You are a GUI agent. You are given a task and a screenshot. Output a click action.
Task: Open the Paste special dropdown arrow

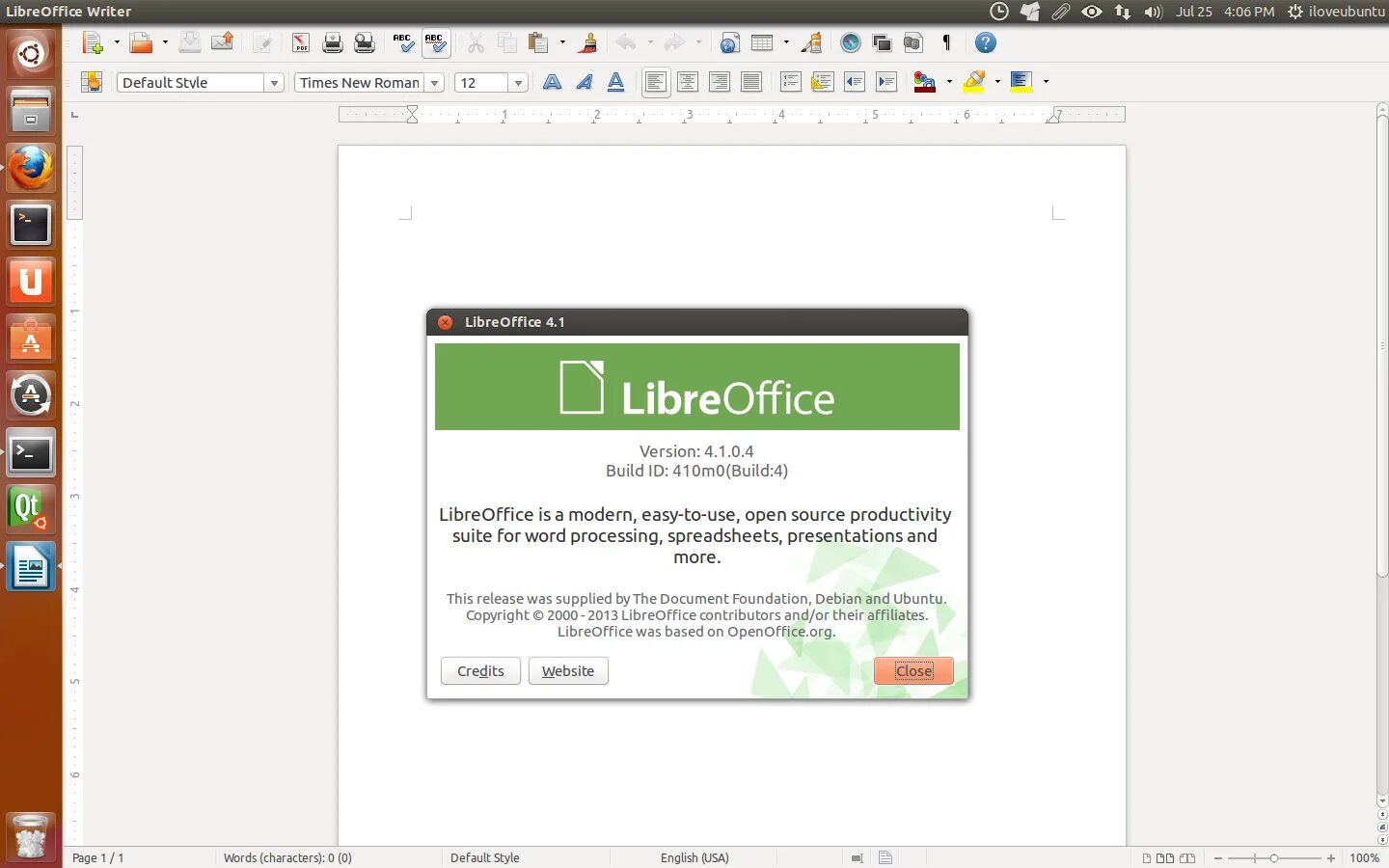click(562, 42)
